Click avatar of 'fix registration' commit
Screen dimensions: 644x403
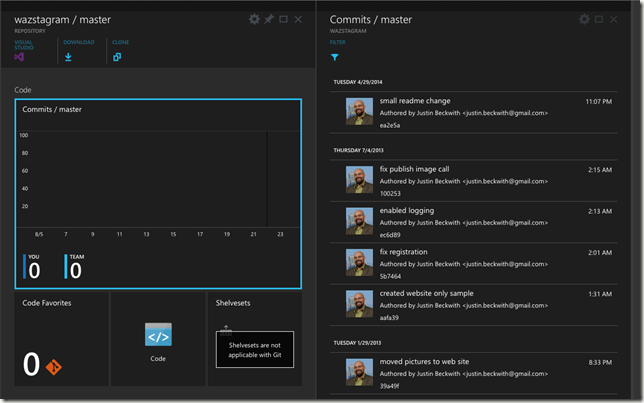point(359,263)
